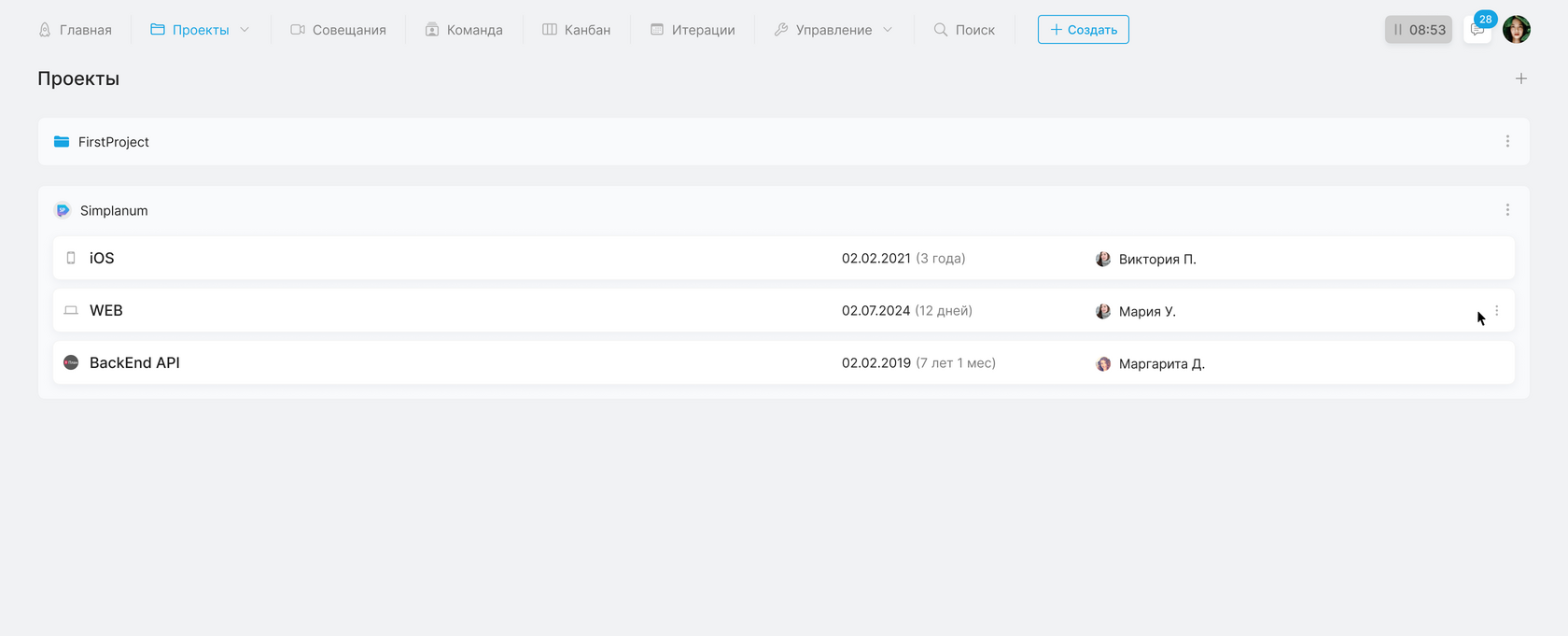Click the Simplanum project logo icon
Viewport: 1568px width, 636px height.
63,210
